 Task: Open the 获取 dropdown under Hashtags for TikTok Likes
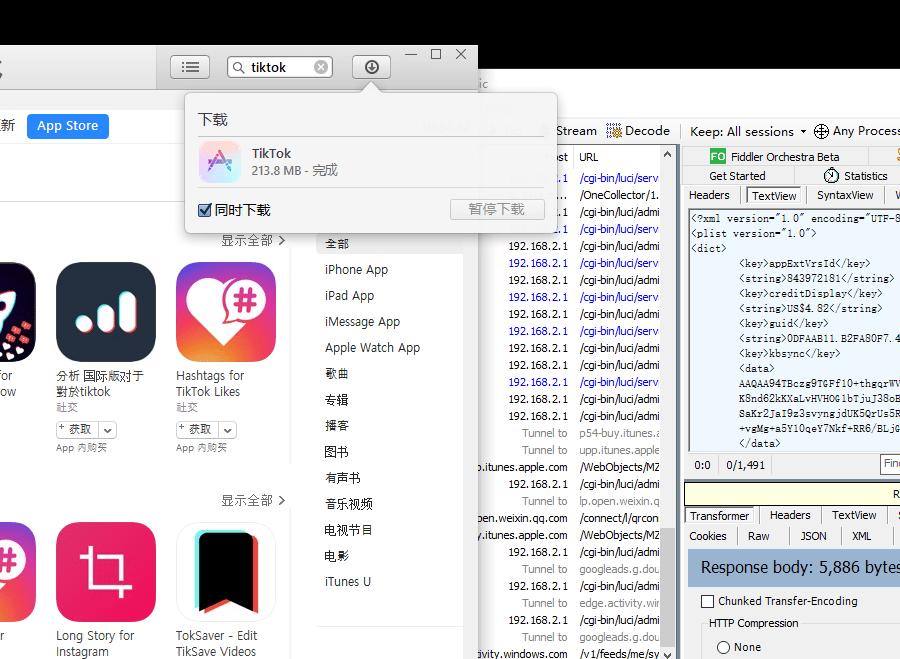coord(226,429)
